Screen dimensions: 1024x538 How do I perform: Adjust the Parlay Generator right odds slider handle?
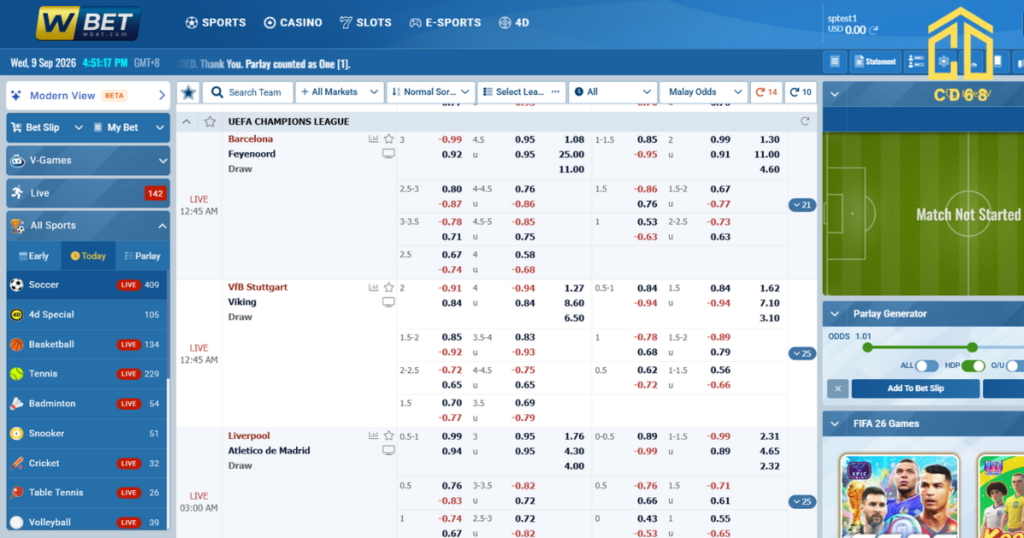click(972, 347)
